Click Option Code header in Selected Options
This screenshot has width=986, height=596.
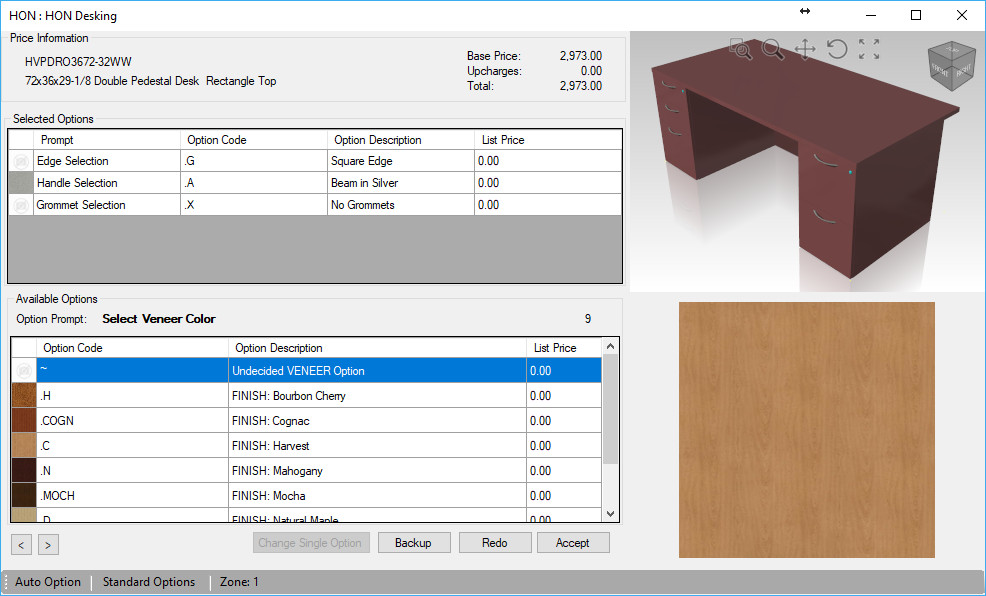254,140
